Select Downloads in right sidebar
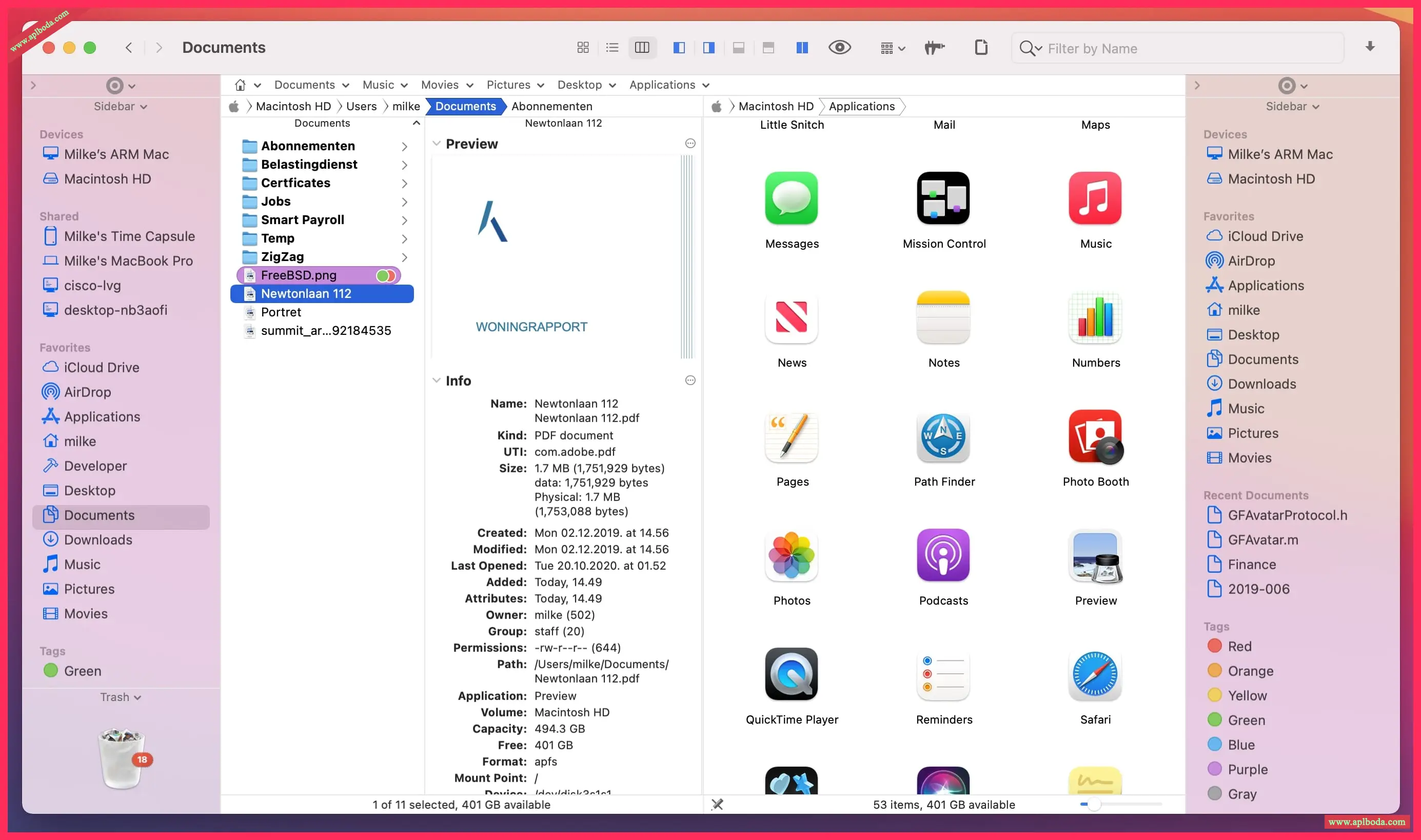1421x840 pixels. click(1261, 384)
